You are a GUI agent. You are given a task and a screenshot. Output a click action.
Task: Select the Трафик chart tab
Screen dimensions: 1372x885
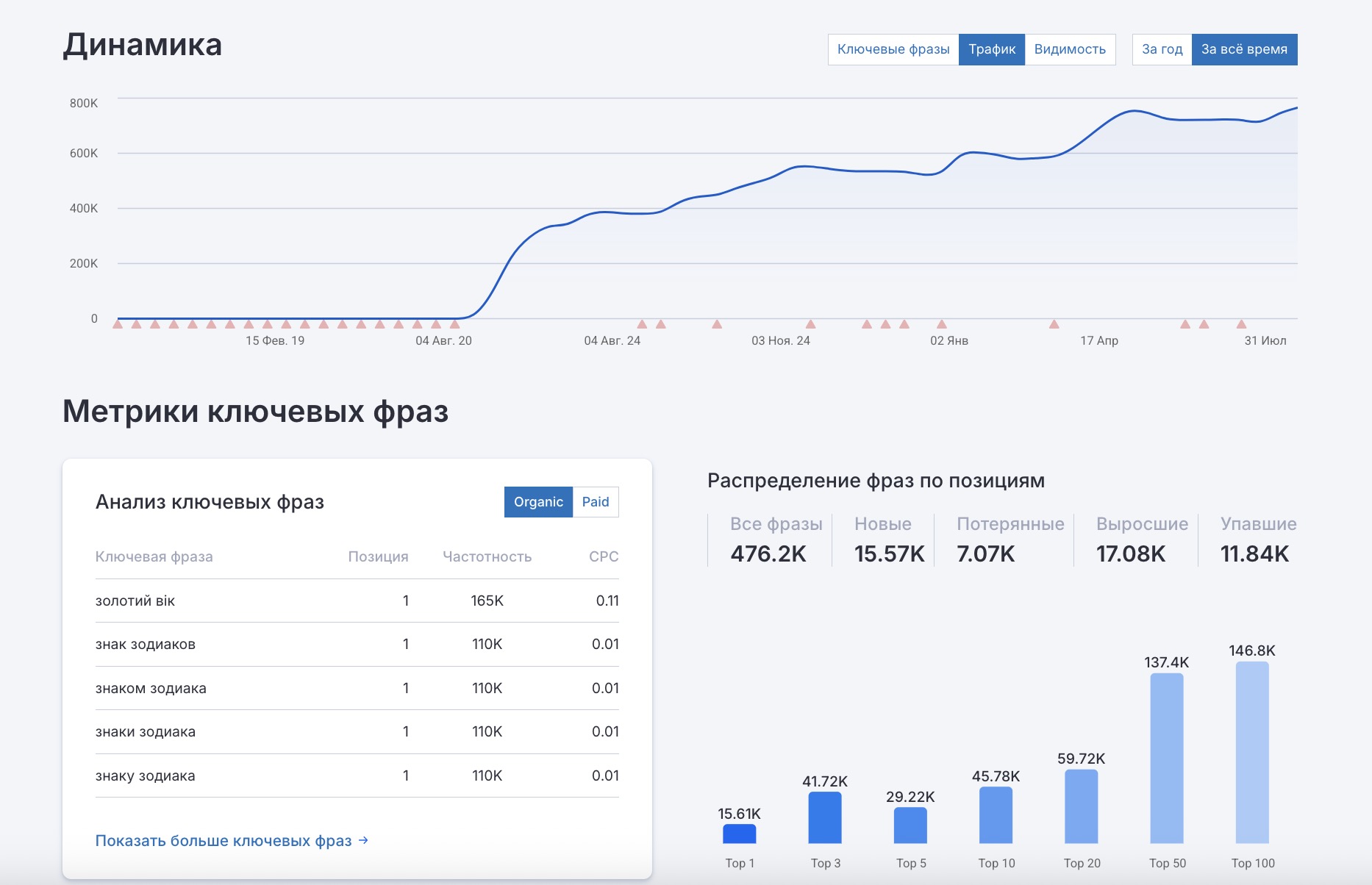[991, 49]
